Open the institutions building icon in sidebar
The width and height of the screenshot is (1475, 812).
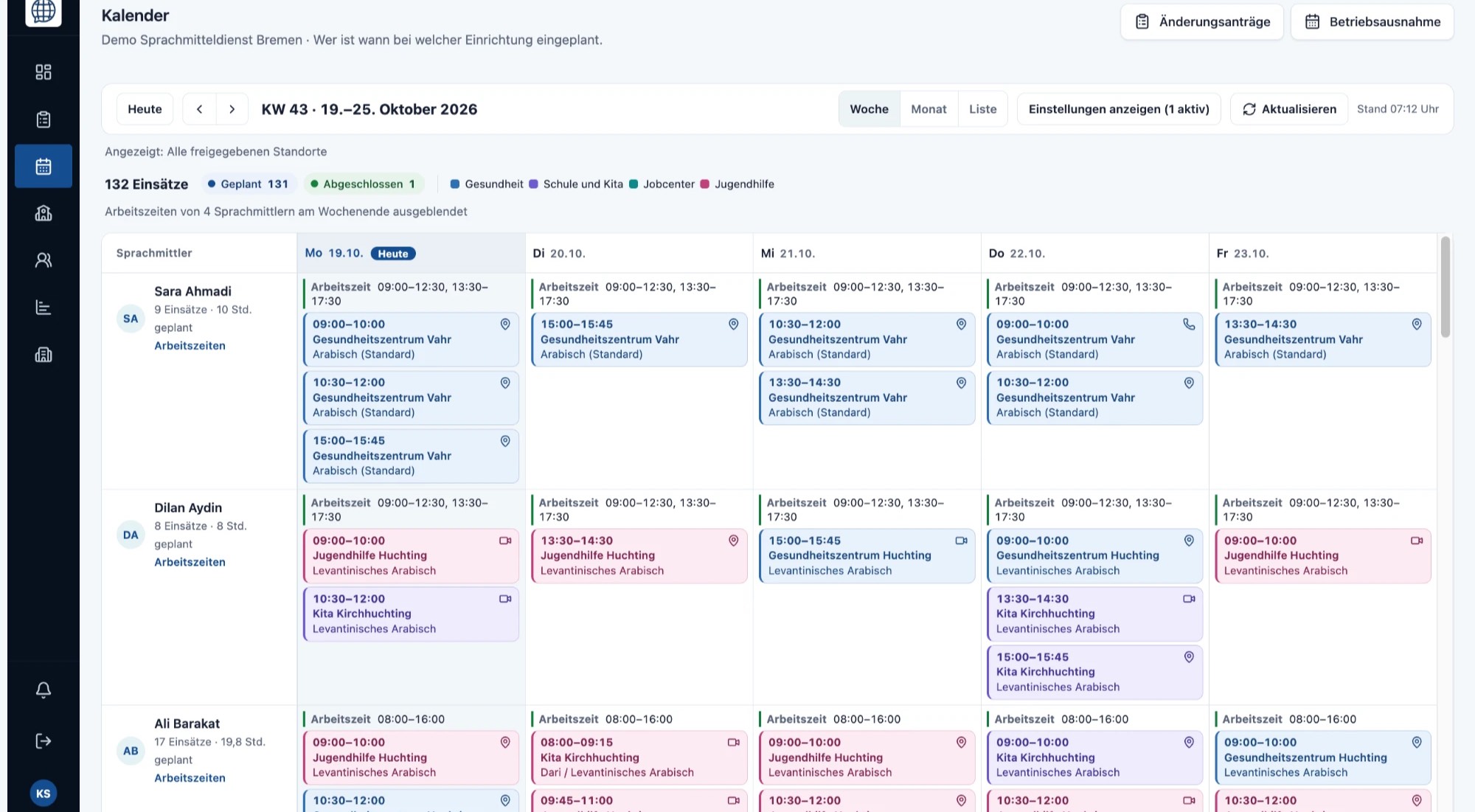point(44,213)
